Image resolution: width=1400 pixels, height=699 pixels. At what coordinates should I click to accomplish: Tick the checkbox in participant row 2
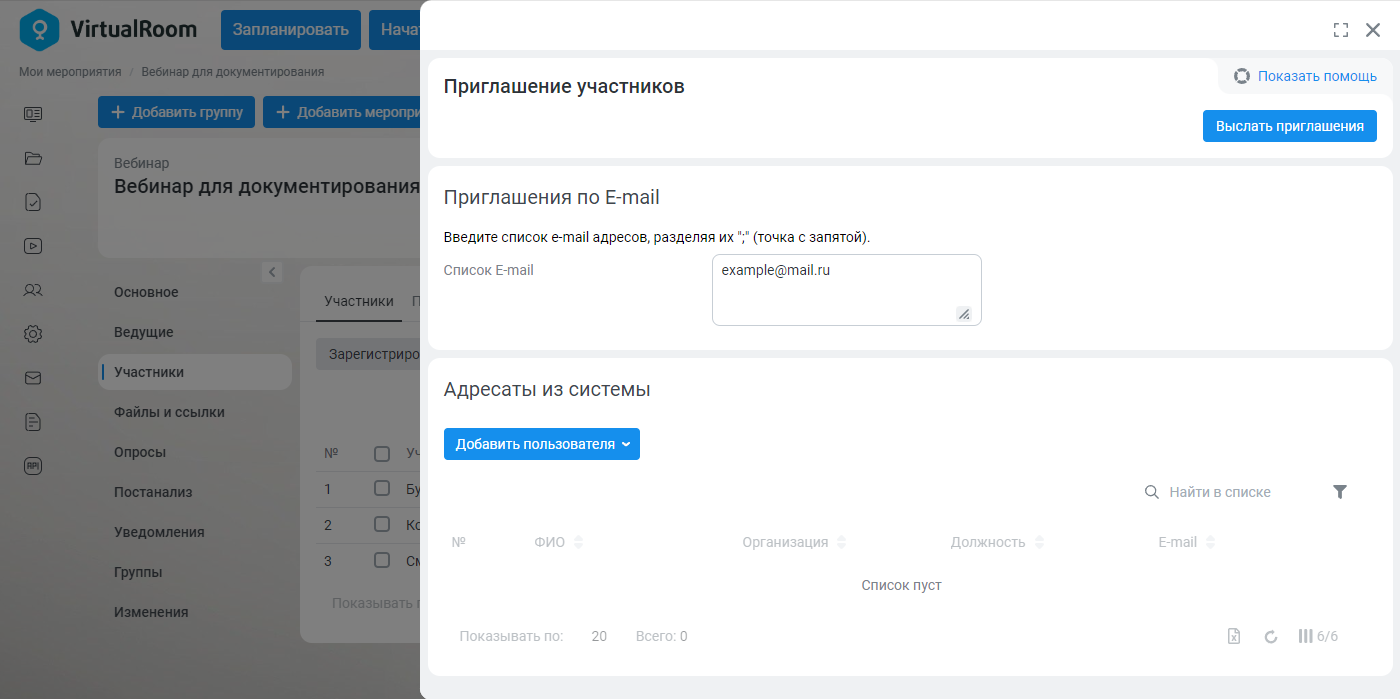pos(382,524)
